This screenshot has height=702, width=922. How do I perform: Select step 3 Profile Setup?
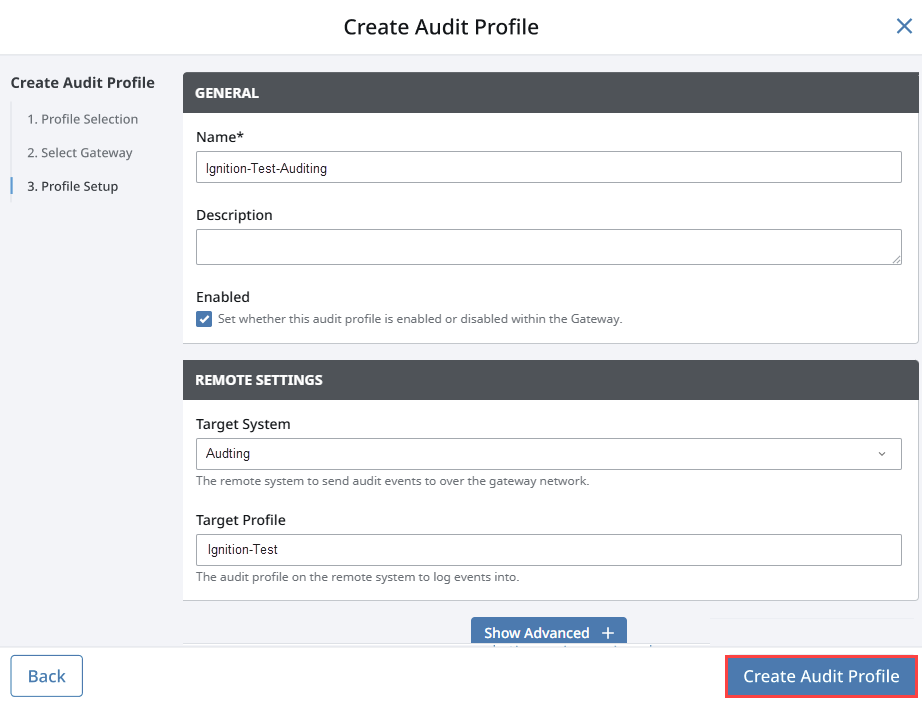[72, 186]
